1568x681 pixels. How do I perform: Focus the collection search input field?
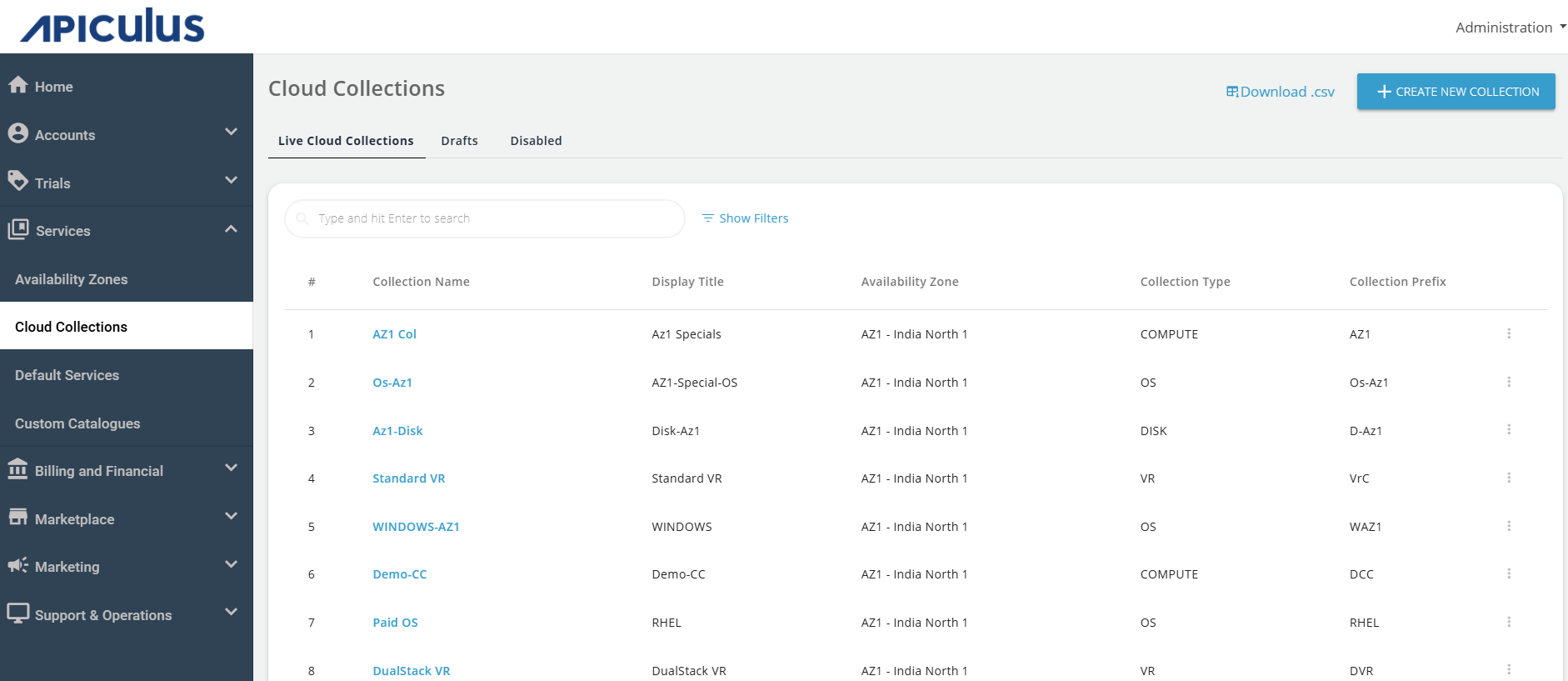492,218
